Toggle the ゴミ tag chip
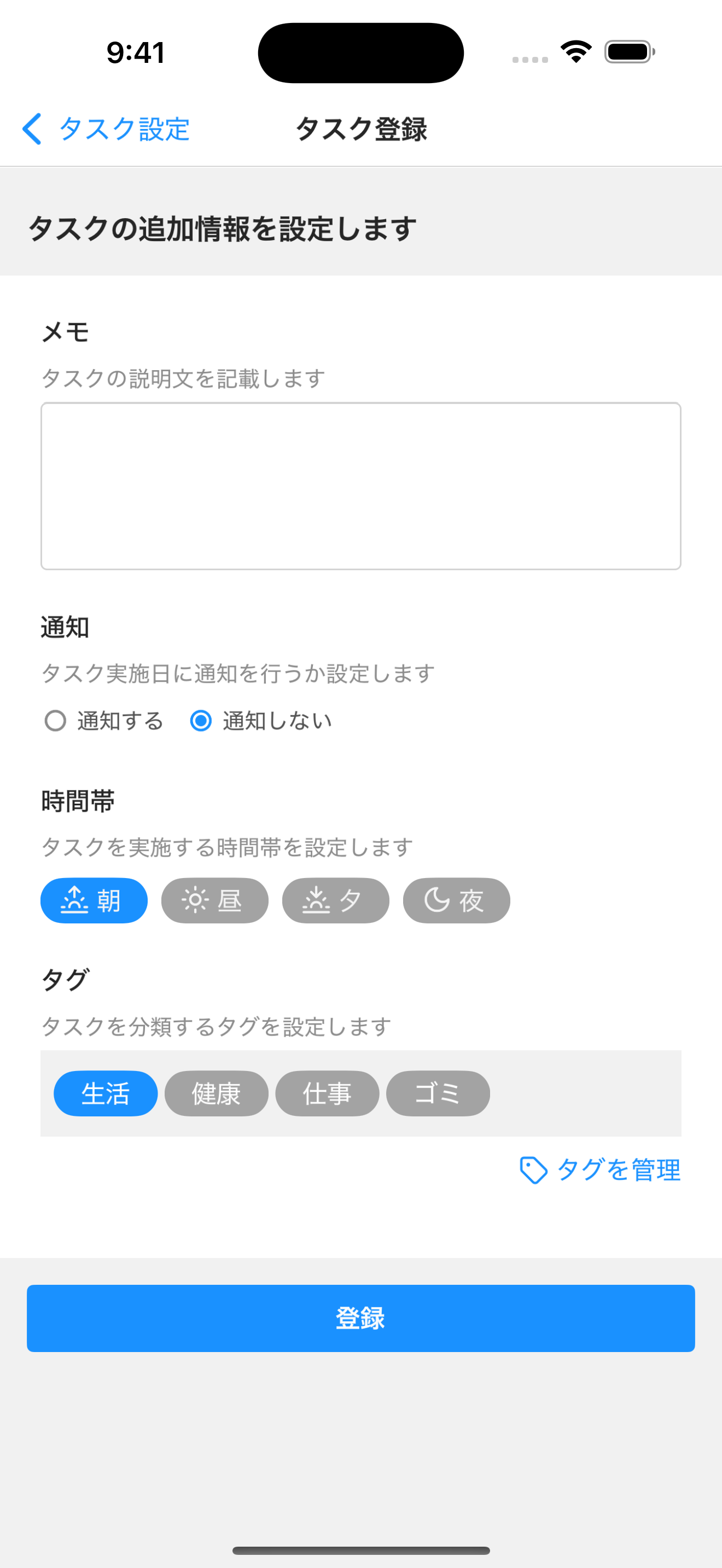The width and height of the screenshot is (722, 1568). [x=438, y=1093]
